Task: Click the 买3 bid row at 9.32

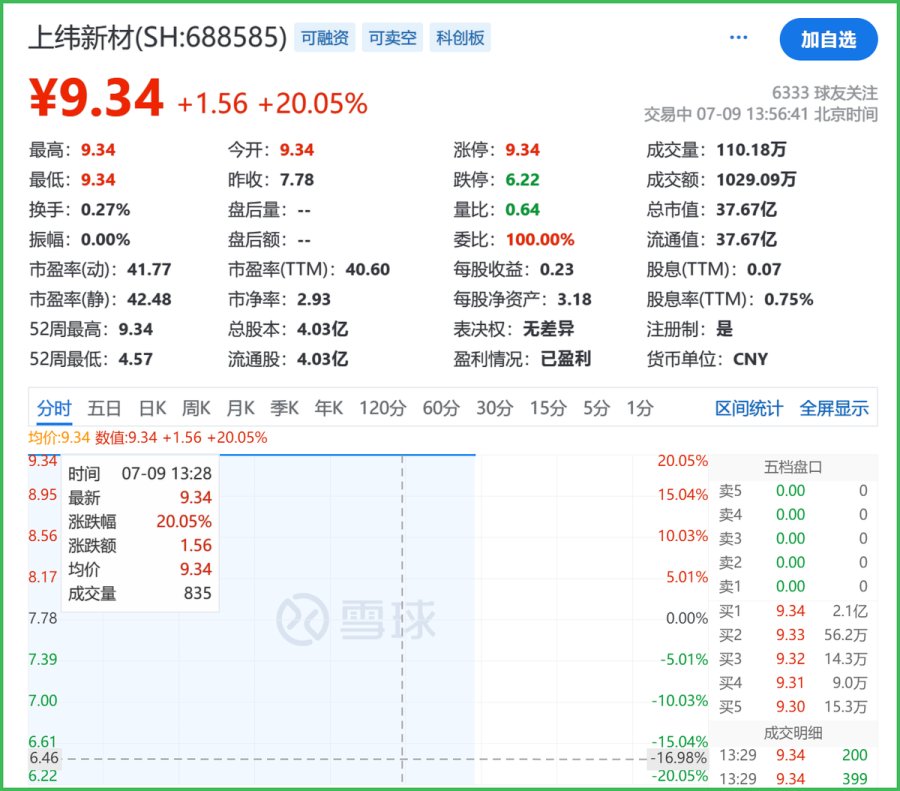Action: coord(793,659)
